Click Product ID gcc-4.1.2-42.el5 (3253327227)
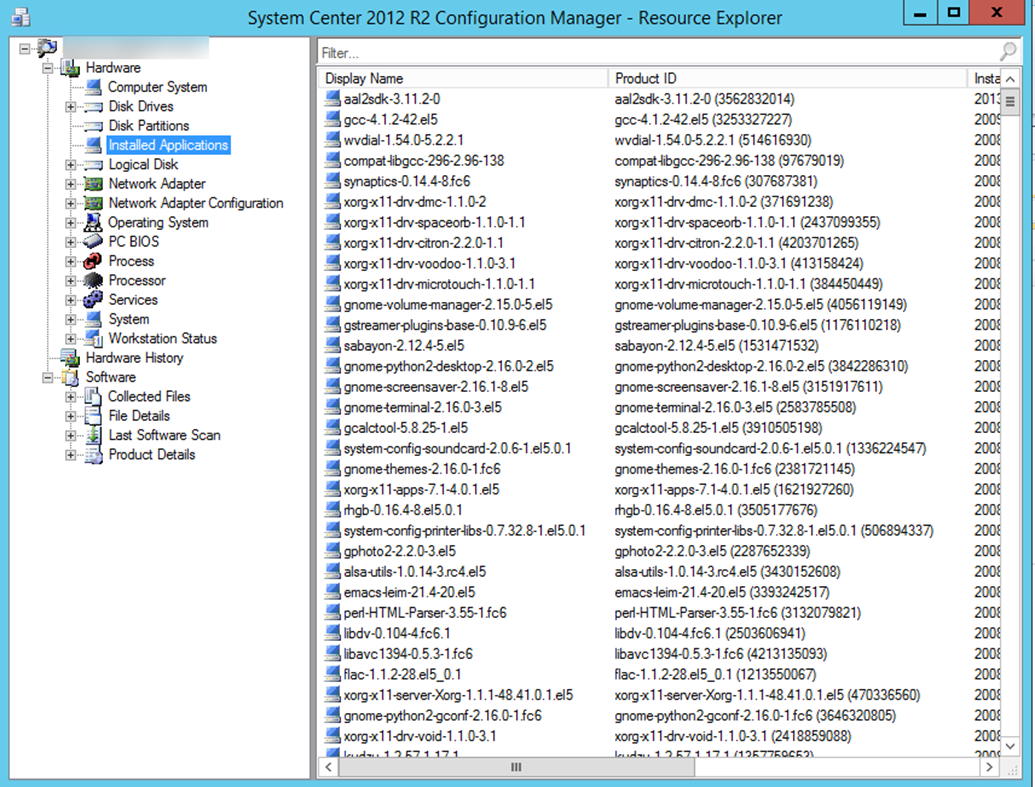Viewport: 1035px width, 787px height. (x=703, y=120)
